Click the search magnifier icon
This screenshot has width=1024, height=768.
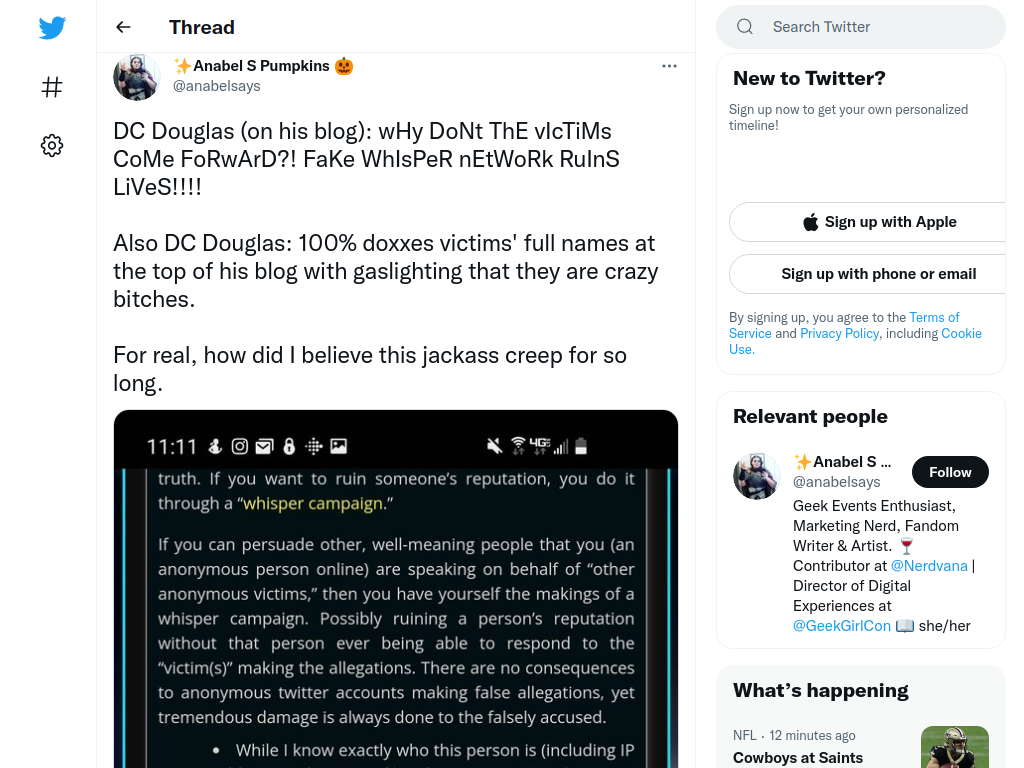tap(744, 27)
